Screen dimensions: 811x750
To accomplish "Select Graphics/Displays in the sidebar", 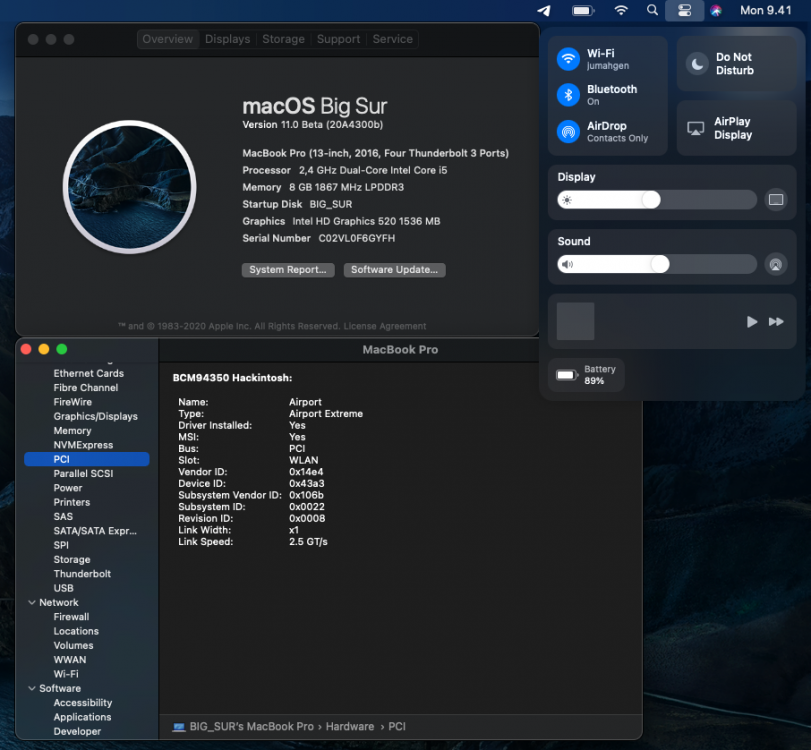I will click(x=96, y=416).
